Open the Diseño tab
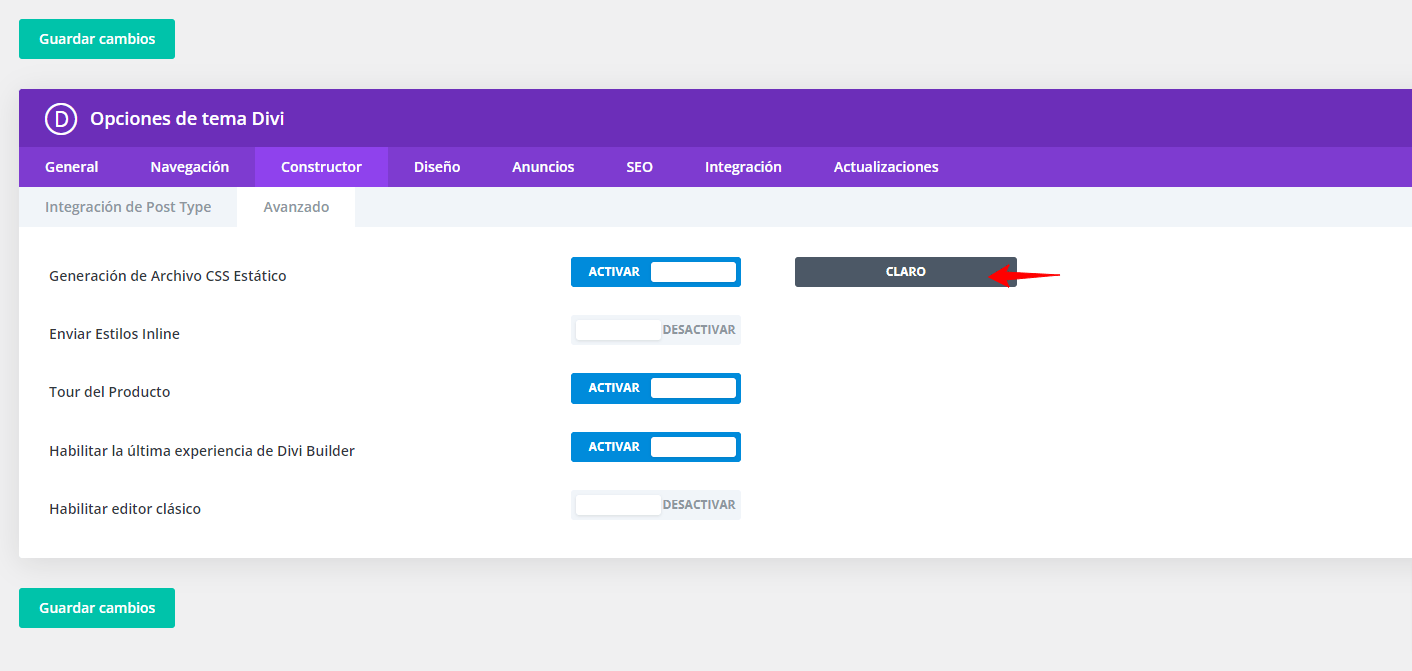Screen dimensions: 1412x671 [x=437, y=167]
